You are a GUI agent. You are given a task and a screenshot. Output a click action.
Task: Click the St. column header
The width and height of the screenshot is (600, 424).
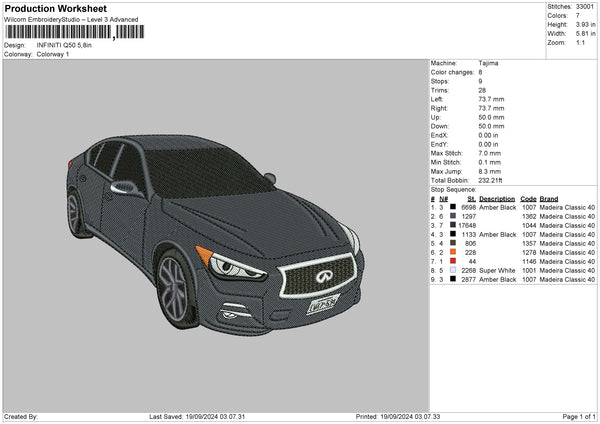click(470, 198)
